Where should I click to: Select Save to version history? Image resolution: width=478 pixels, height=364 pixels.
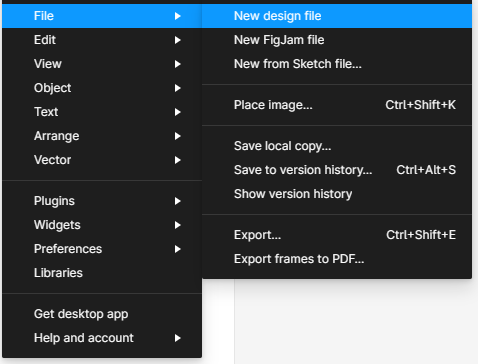tap(337, 170)
